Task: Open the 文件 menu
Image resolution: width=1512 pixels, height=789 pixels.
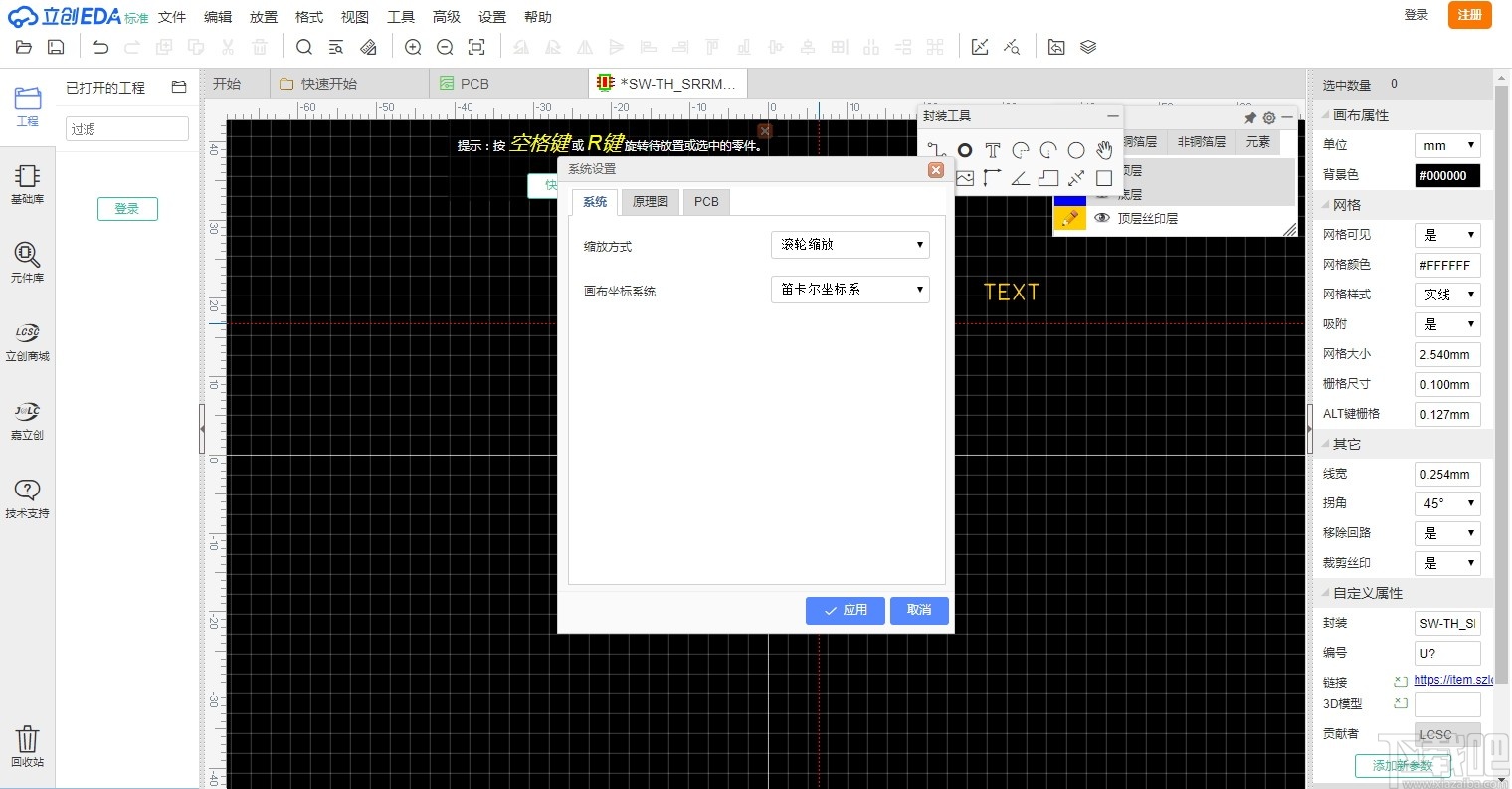Action: [x=172, y=17]
